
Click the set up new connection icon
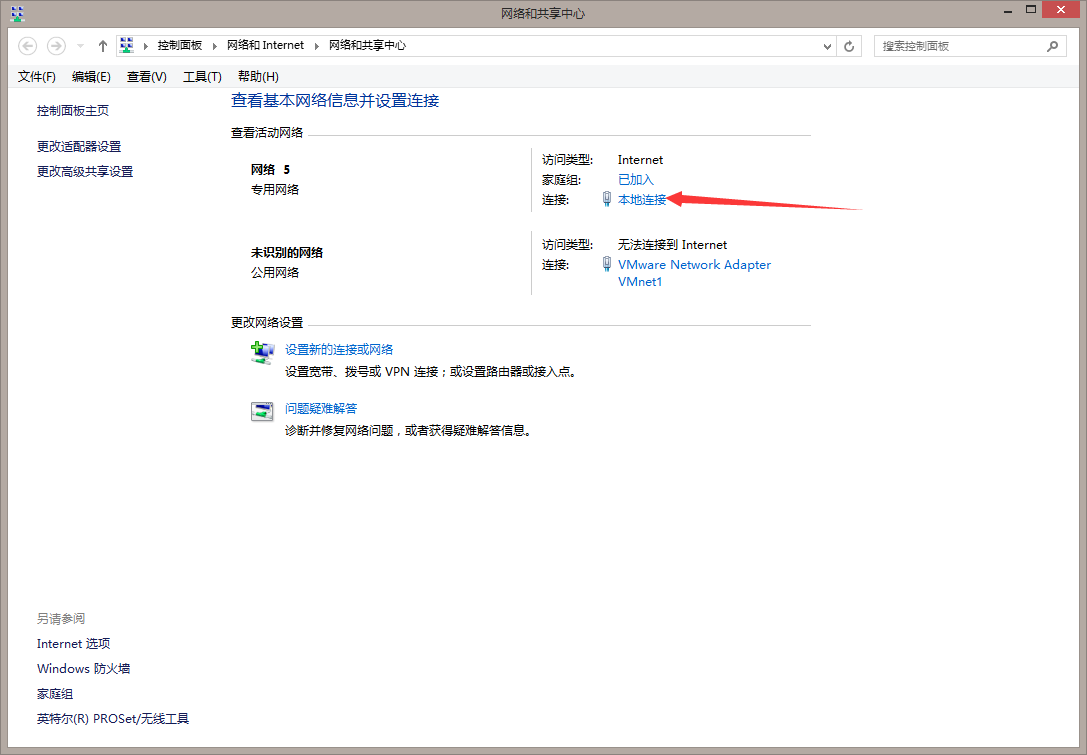262,352
